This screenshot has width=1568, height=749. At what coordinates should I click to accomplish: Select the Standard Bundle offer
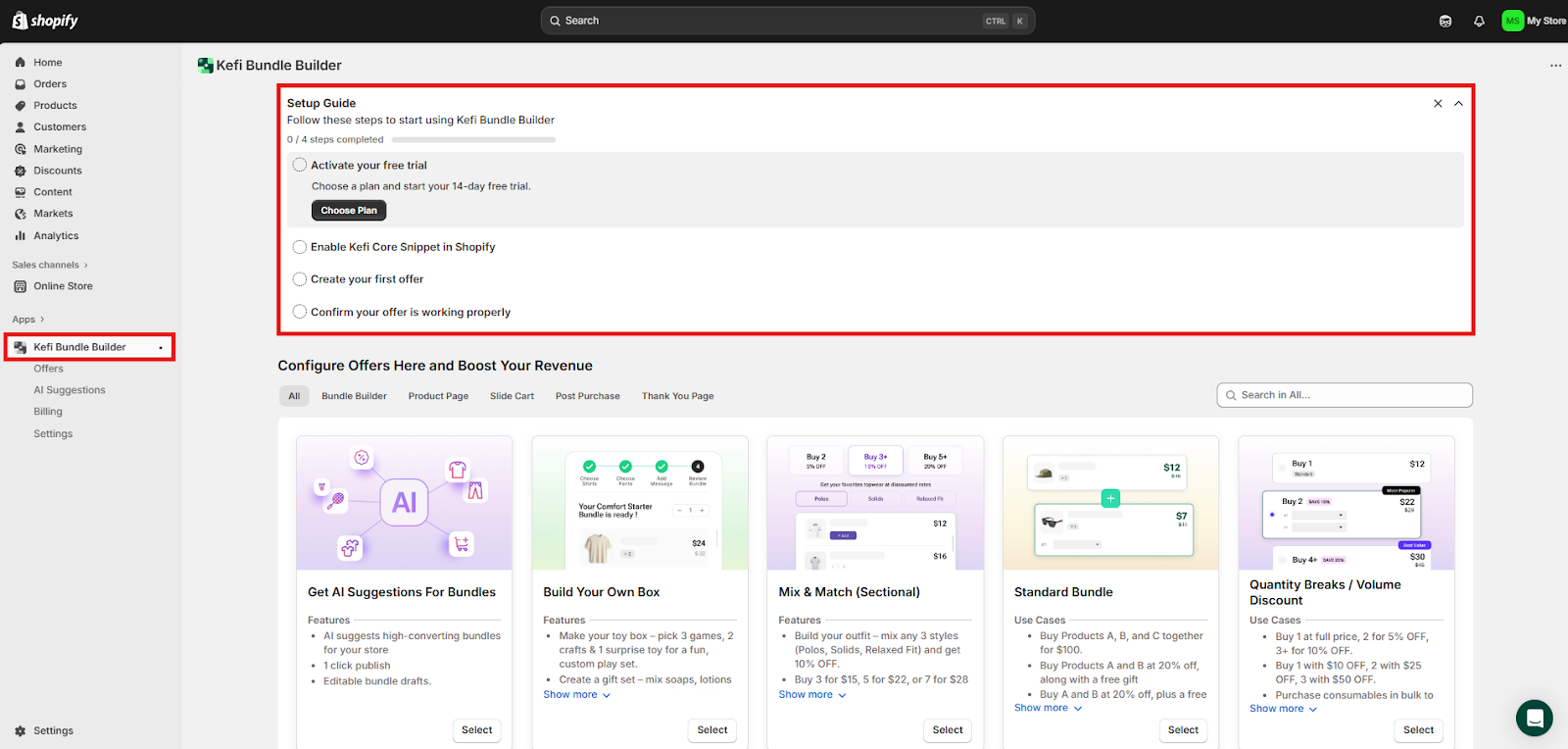pyautogui.click(x=1183, y=730)
